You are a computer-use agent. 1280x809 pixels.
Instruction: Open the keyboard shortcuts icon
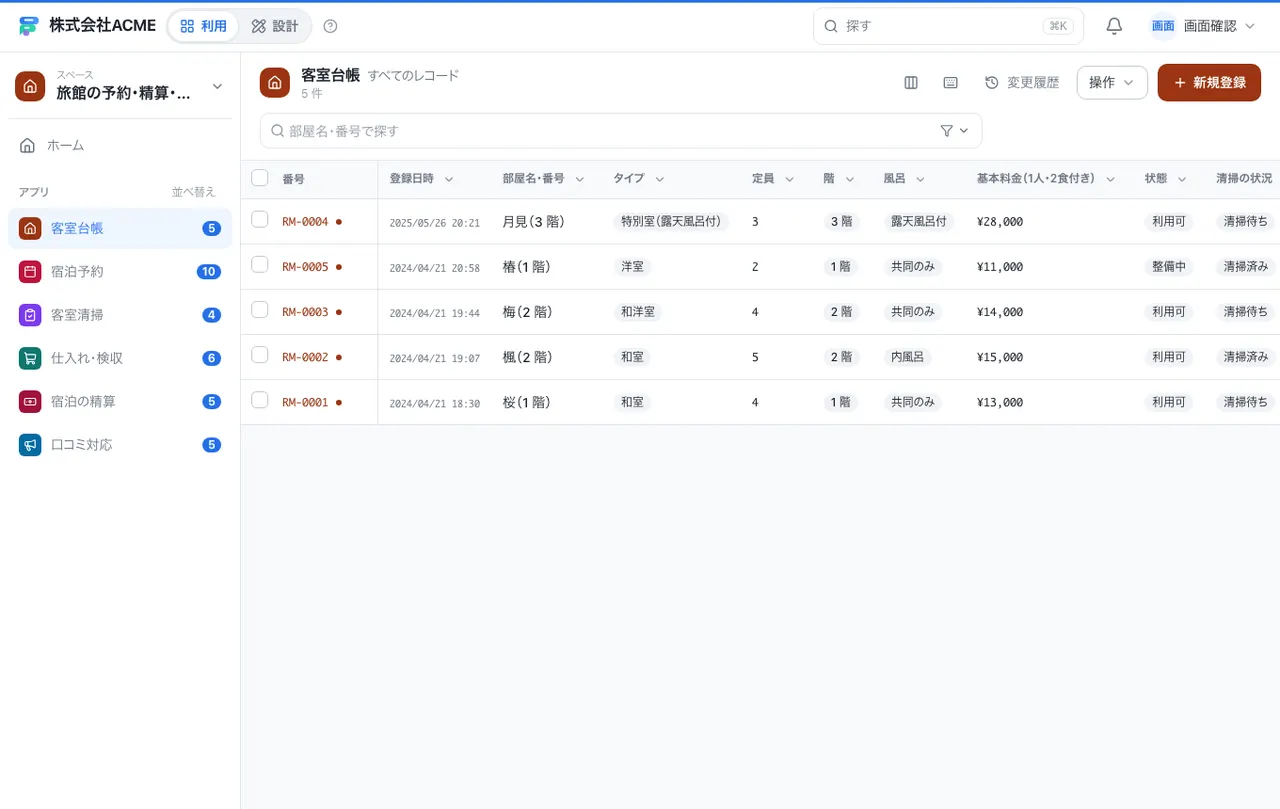tap(951, 83)
